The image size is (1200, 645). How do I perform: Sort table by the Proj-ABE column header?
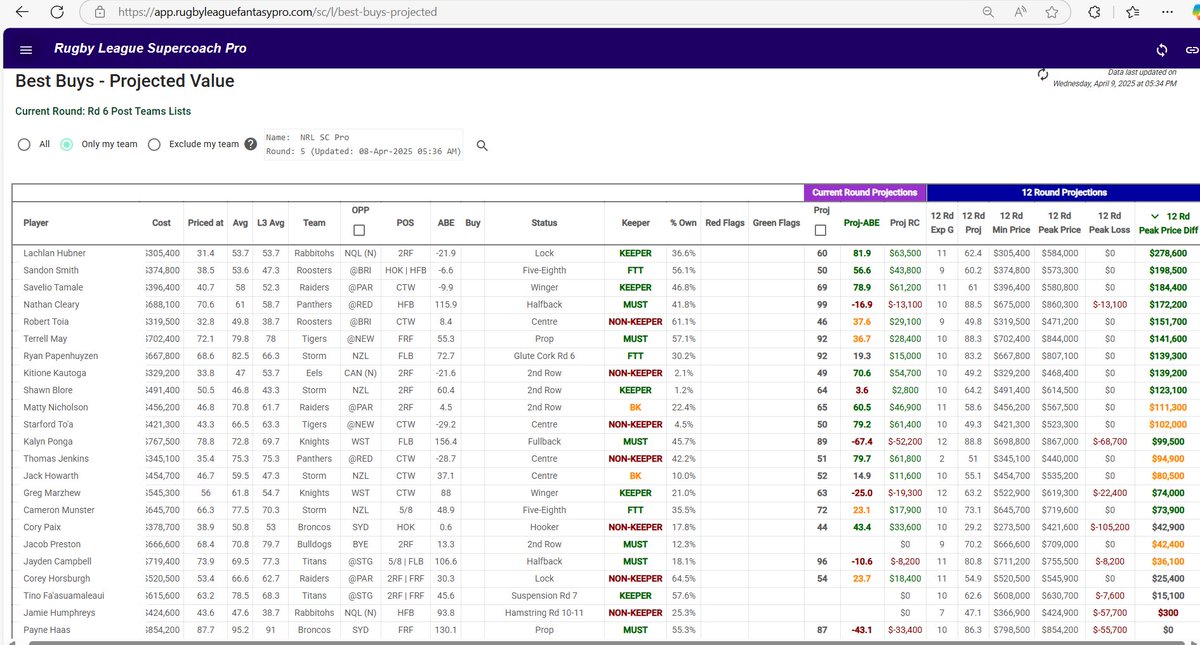(862, 222)
